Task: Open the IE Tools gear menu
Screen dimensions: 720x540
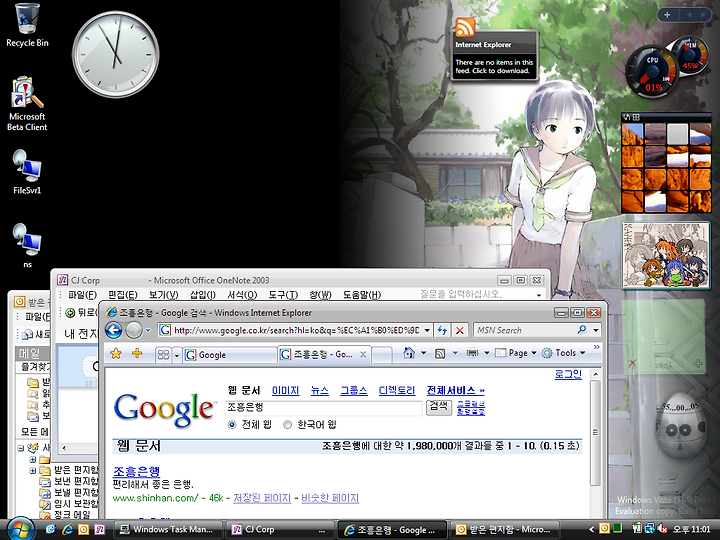Action: pyautogui.click(x=563, y=353)
